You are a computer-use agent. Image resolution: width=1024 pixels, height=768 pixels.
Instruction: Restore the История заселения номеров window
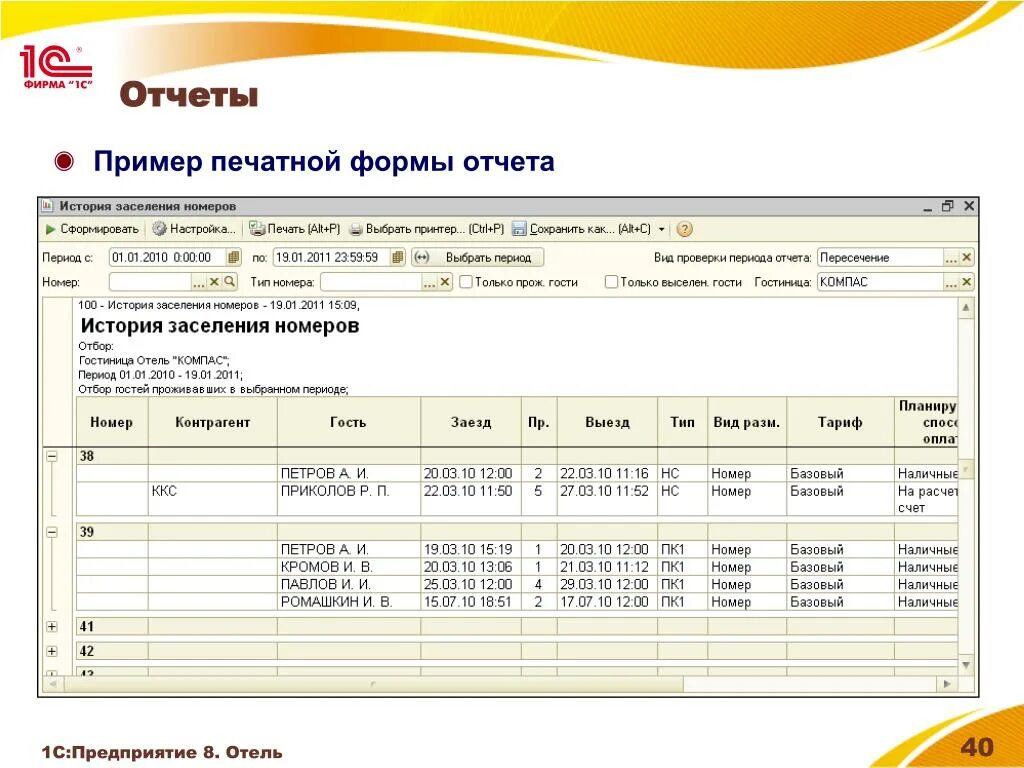[x=948, y=206]
